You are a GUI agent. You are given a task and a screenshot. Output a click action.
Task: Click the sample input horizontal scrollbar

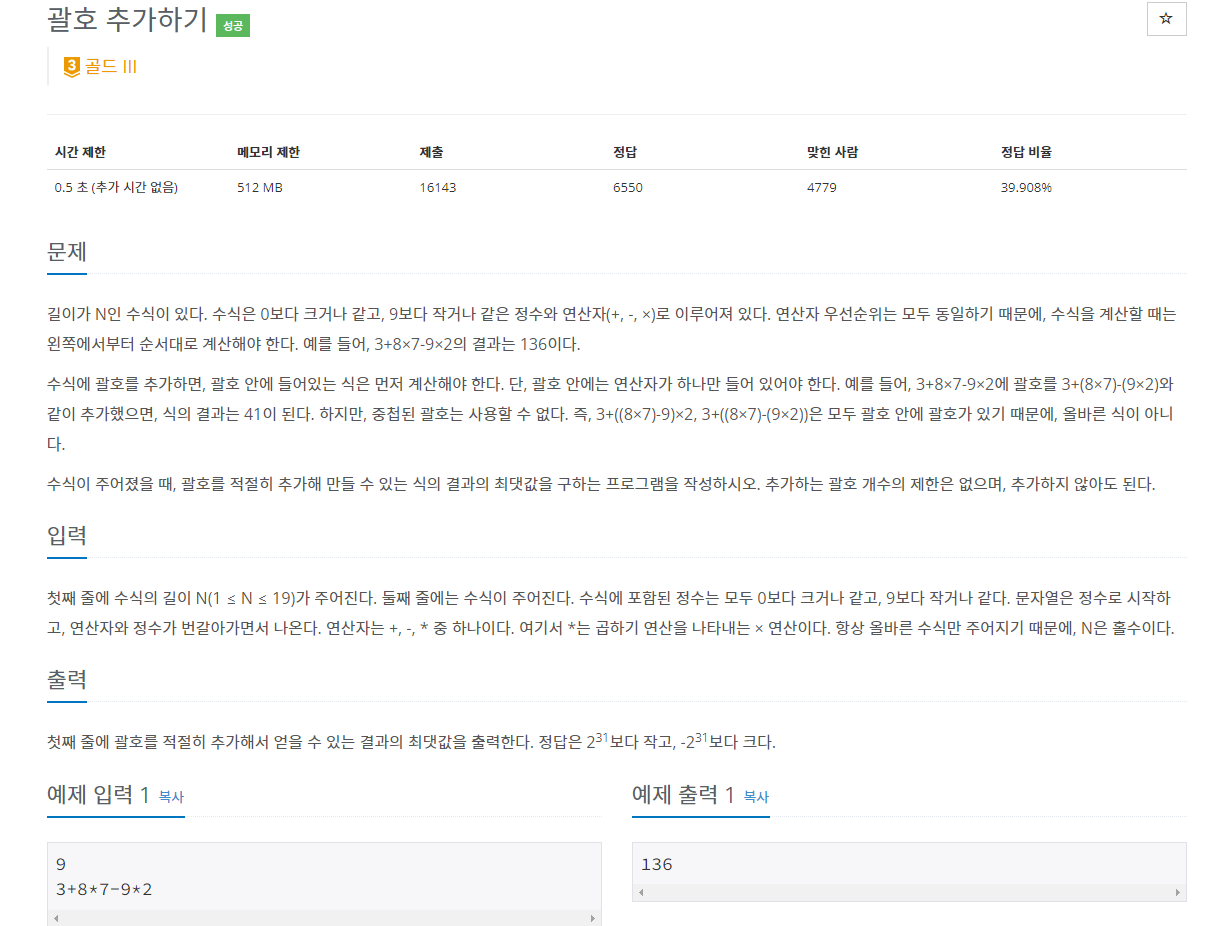pyautogui.click(x=324, y=917)
